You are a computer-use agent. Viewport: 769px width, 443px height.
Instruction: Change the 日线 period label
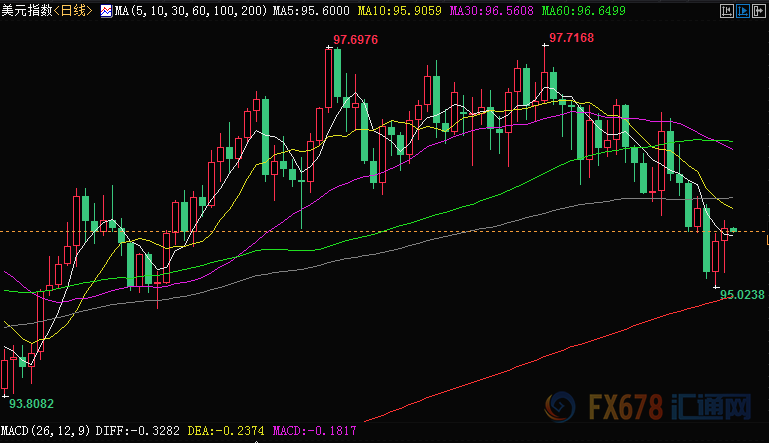73,10
